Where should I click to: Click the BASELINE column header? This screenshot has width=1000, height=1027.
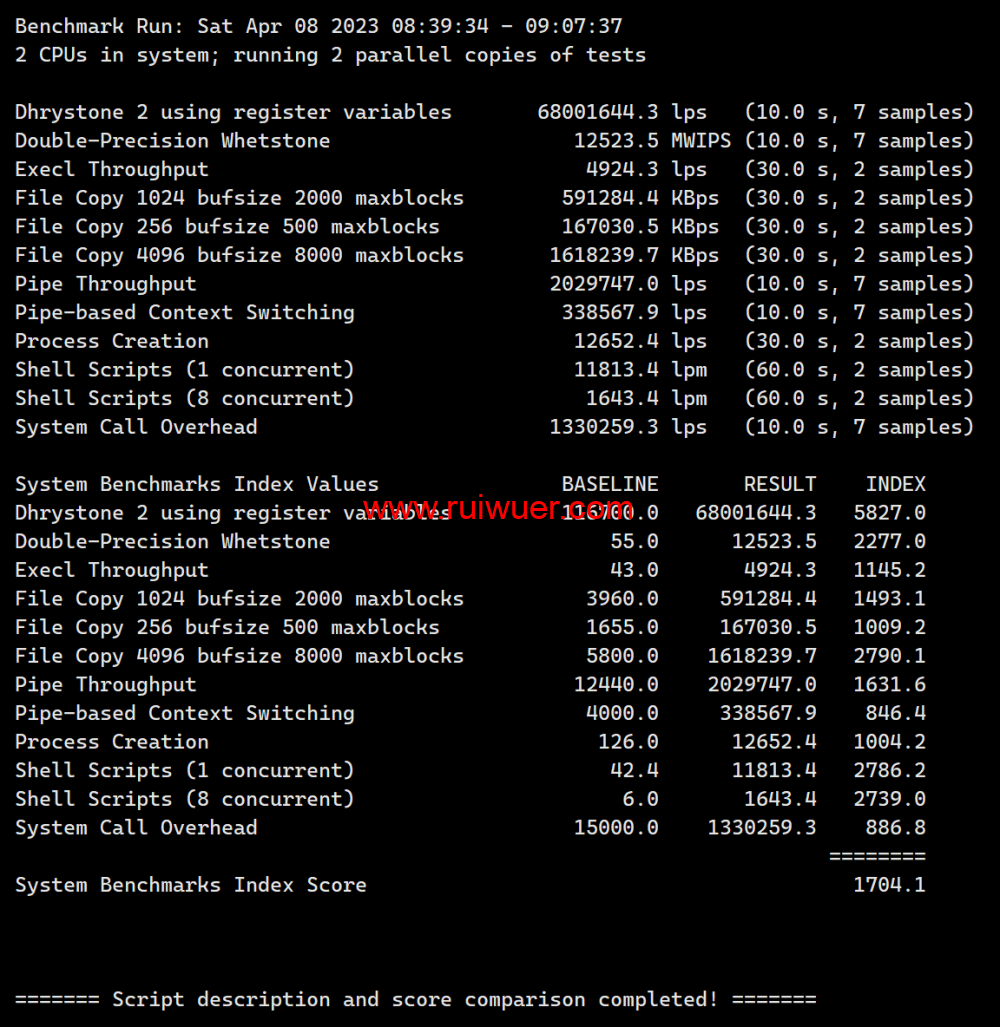(609, 485)
